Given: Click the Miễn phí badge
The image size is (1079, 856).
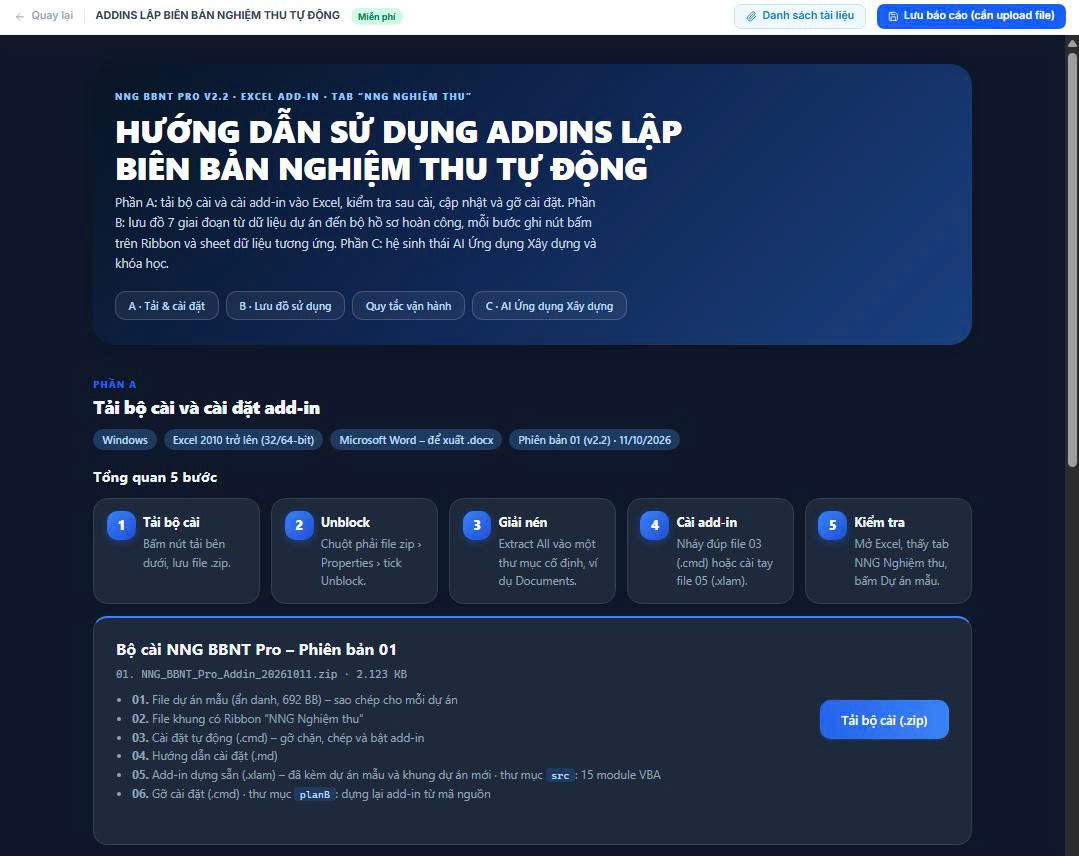Looking at the screenshot, I should click(376, 17).
